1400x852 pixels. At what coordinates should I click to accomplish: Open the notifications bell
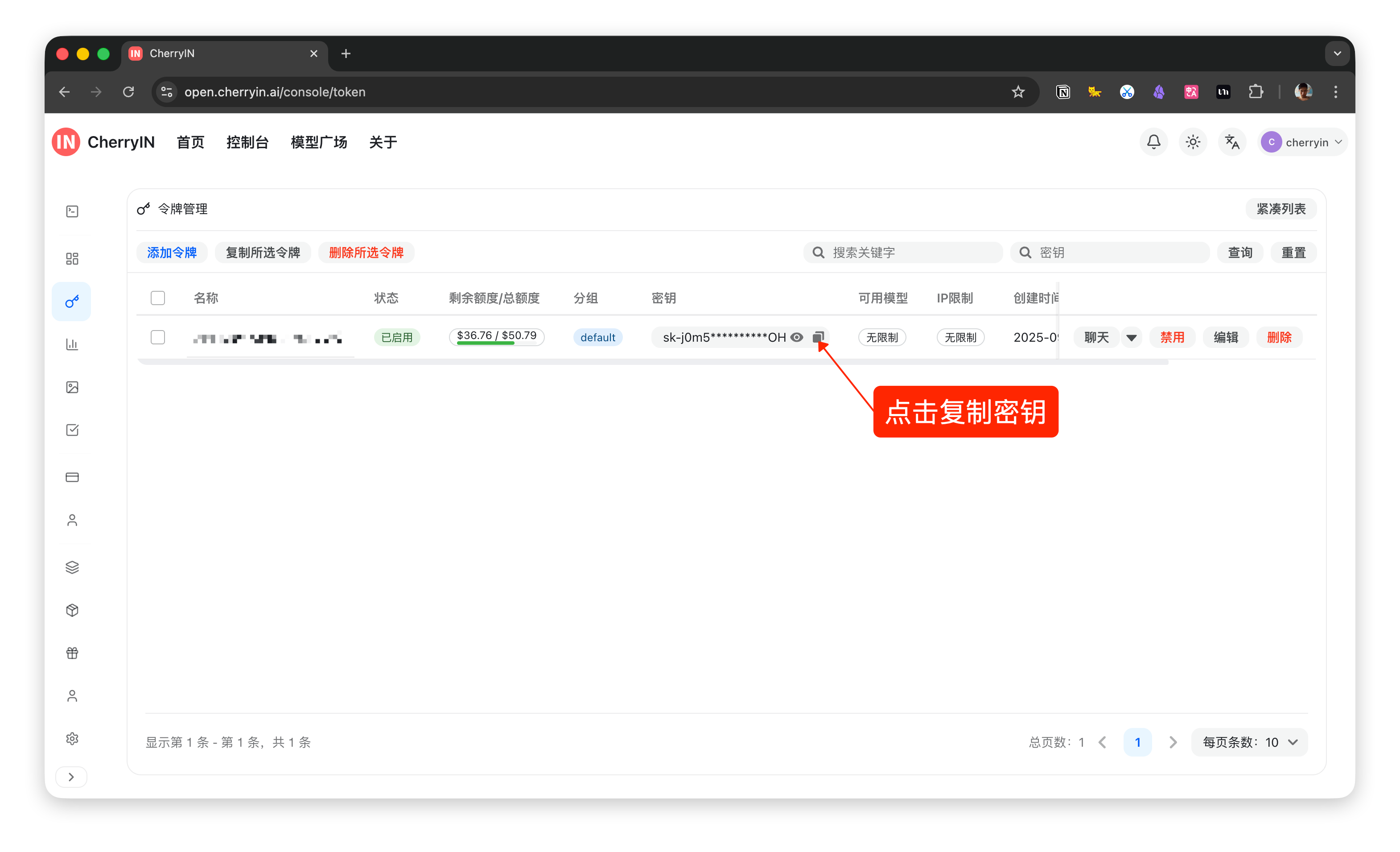[x=1153, y=142]
